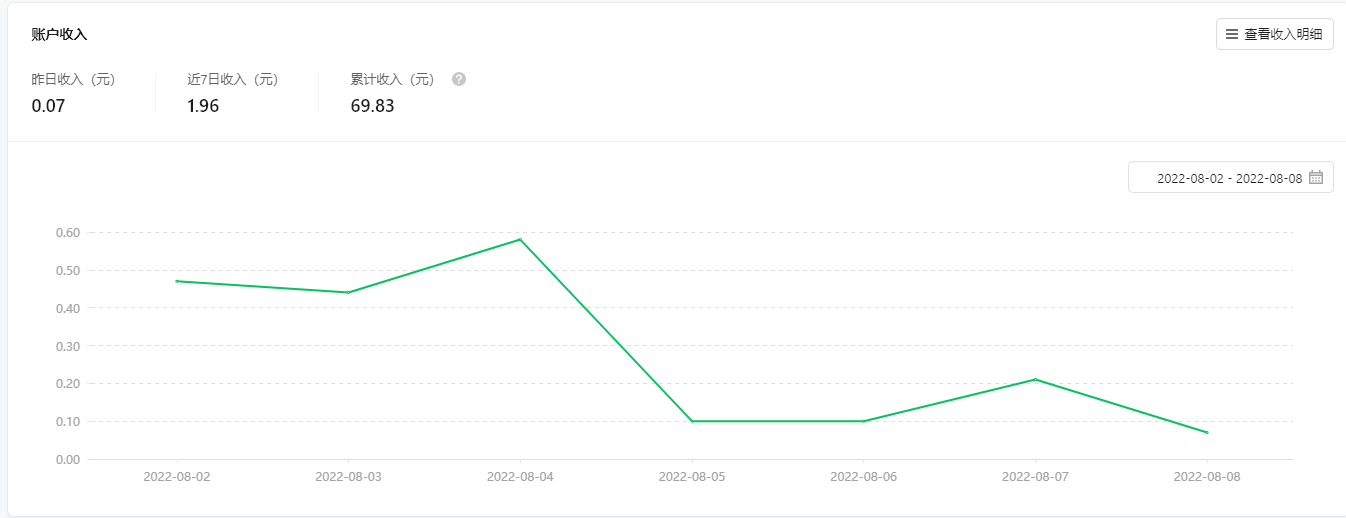Click the 2022-08-05 x-axis label
The width and height of the screenshot is (1346, 518).
pos(692,477)
